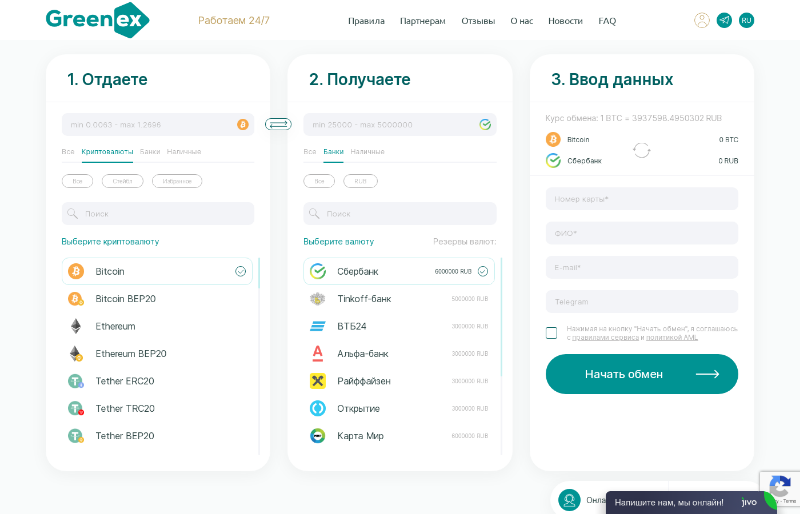
Task: Choose Tether TRC20 as currency to give
Action: click(125, 408)
